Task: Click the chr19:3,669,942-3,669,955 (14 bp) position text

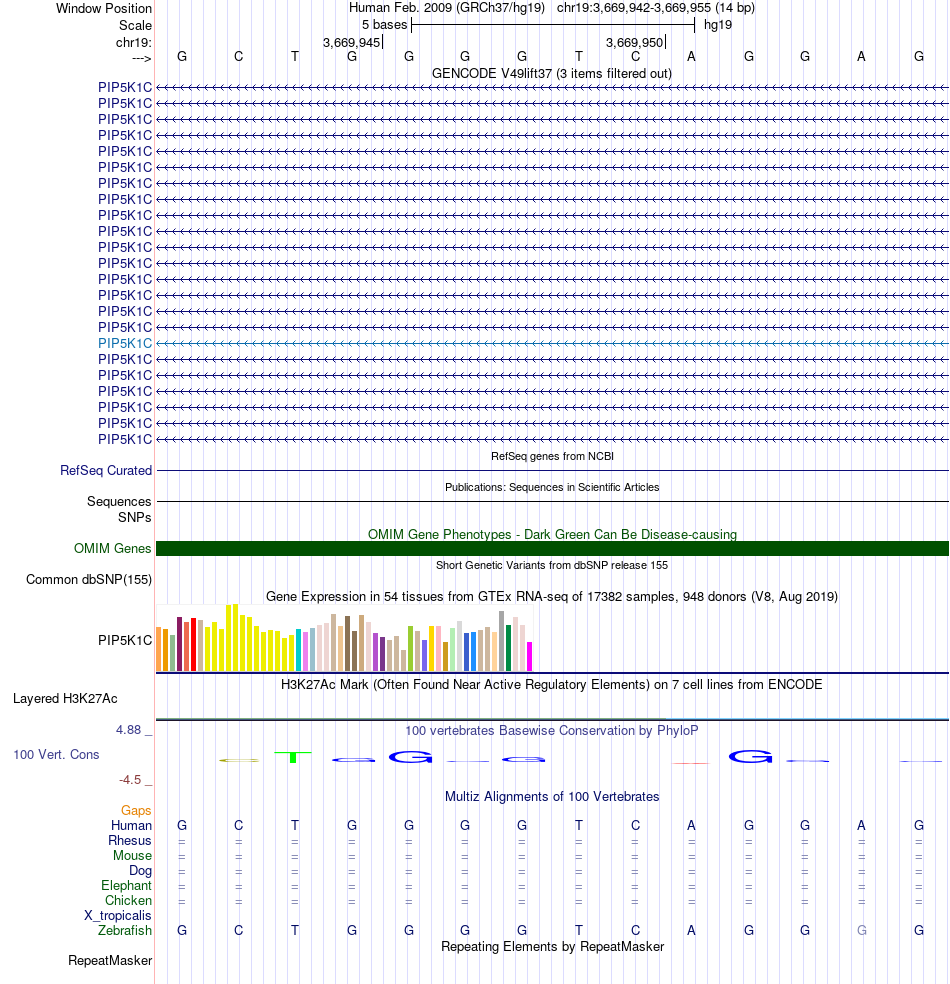Action: point(656,8)
